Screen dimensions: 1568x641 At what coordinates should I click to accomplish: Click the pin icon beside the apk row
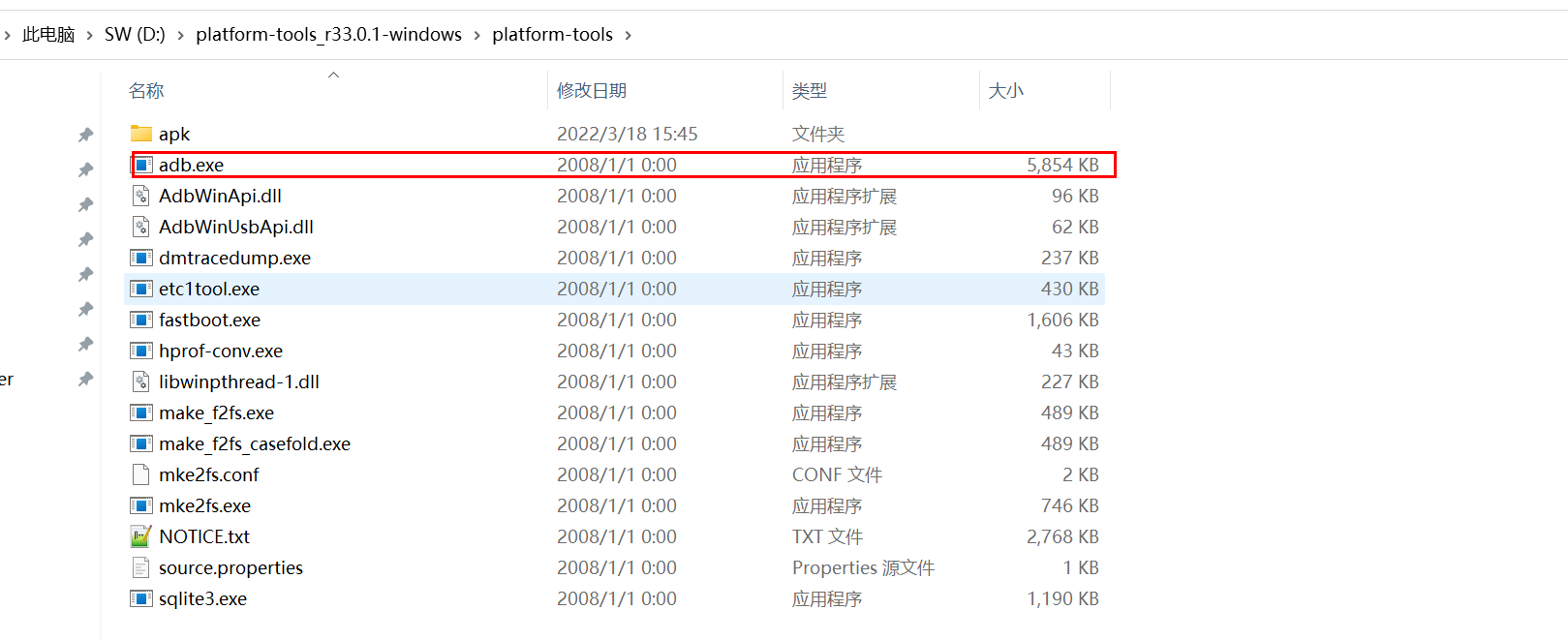85,135
